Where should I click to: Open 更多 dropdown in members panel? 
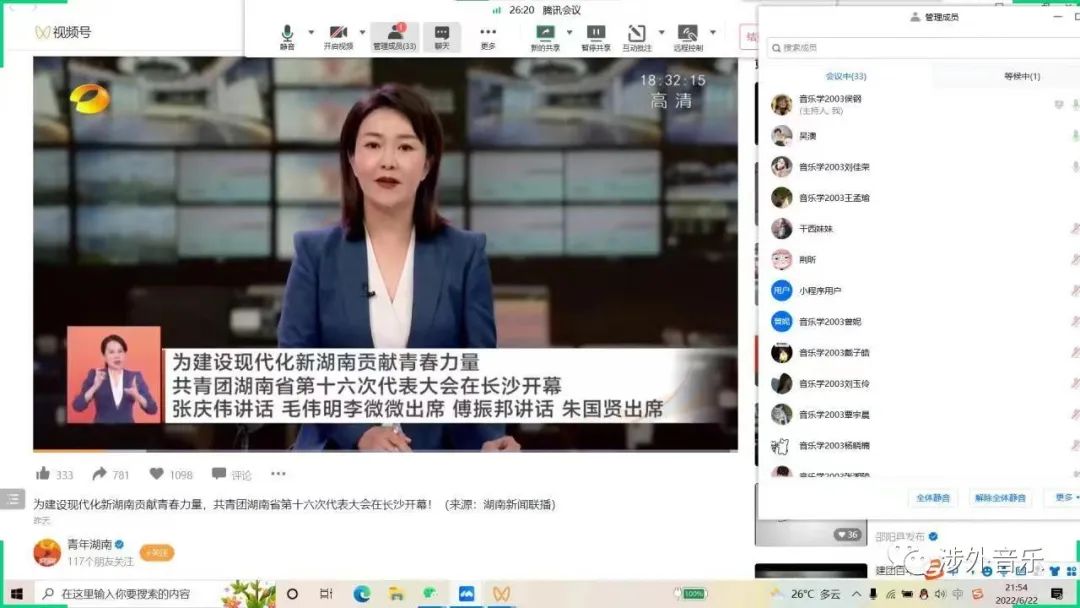1066,497
